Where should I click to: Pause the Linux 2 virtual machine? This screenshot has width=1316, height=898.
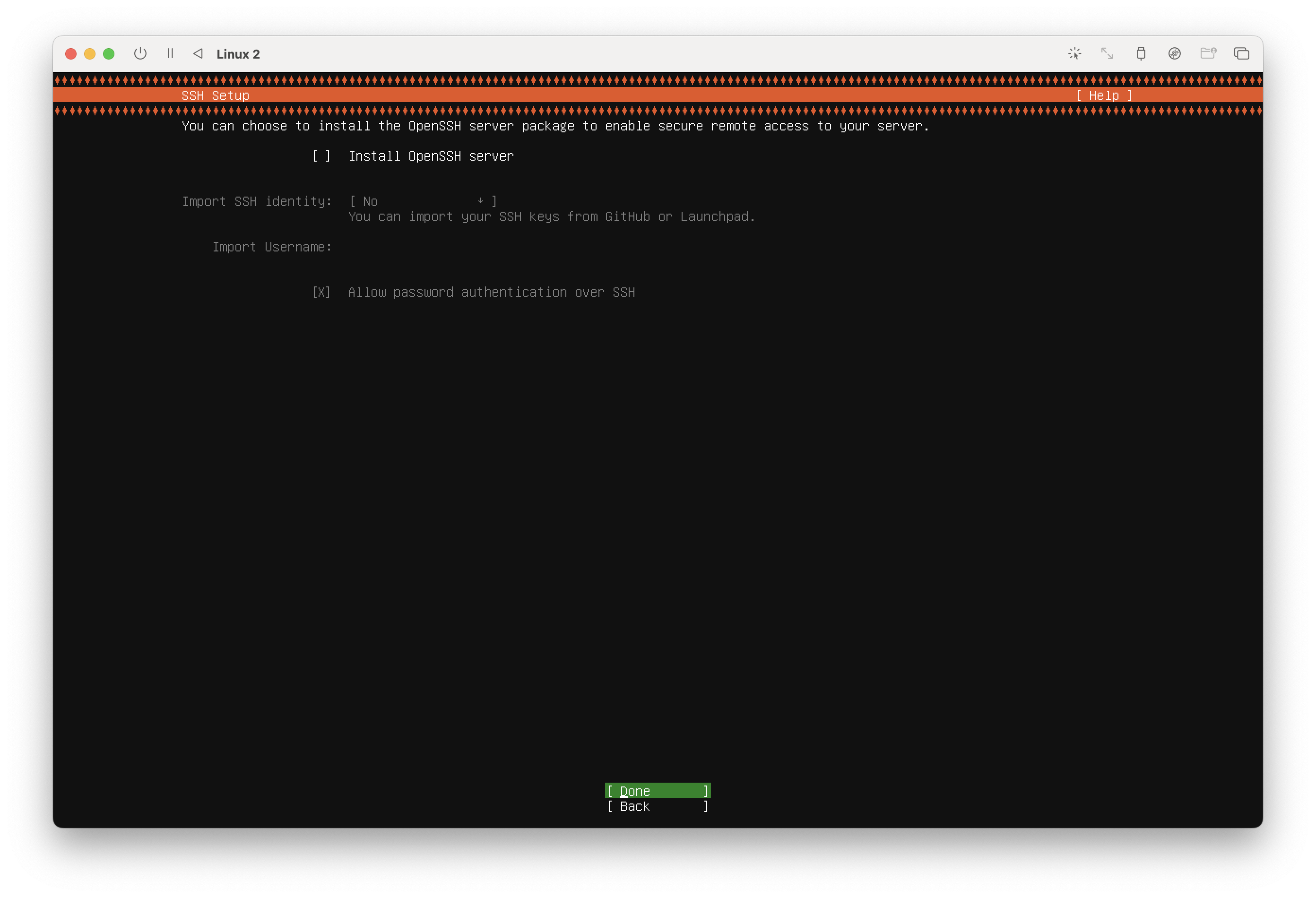(x=170, y=54)
